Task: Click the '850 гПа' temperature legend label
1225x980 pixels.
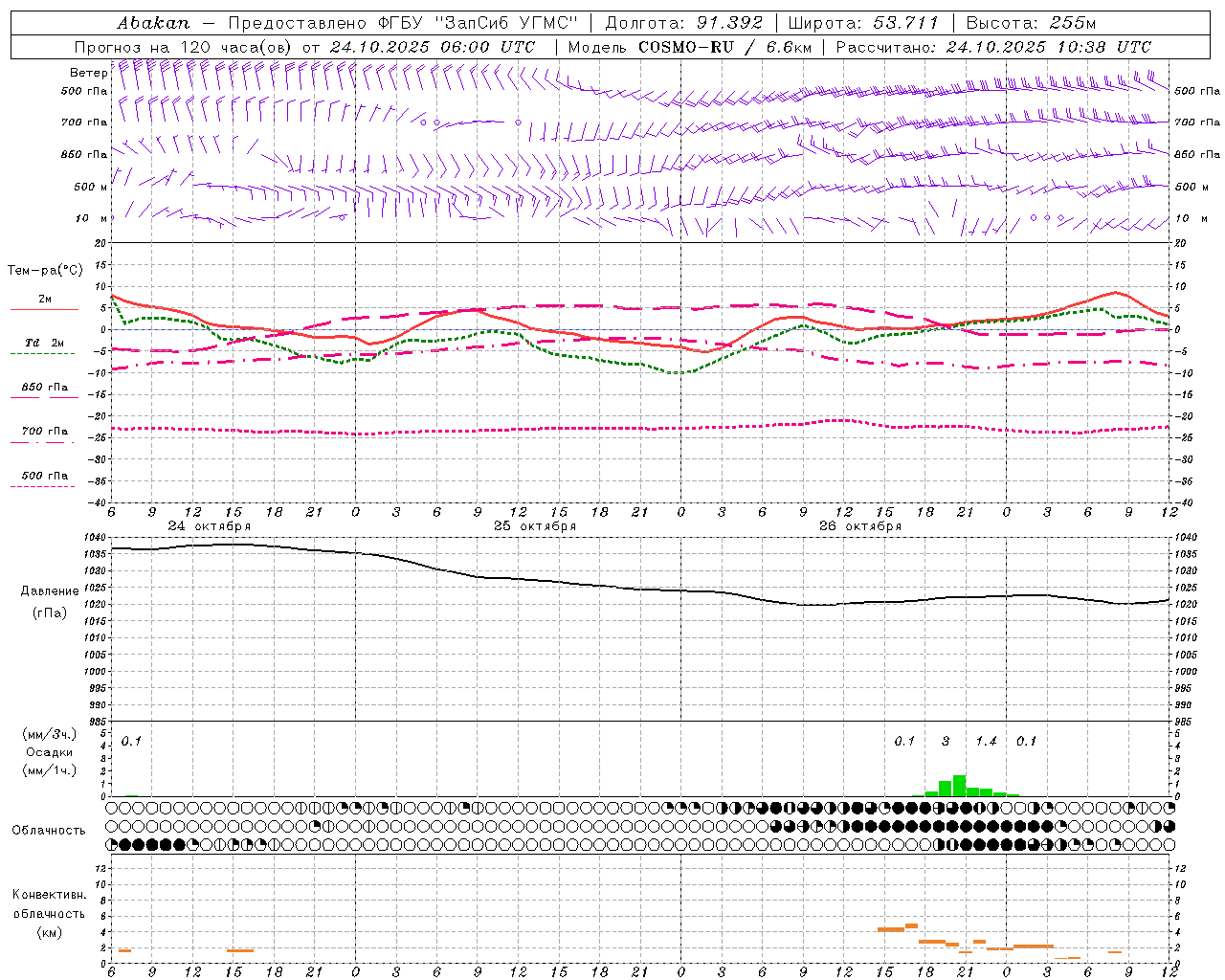Action: pyautogui.click(x=45, y=388)
